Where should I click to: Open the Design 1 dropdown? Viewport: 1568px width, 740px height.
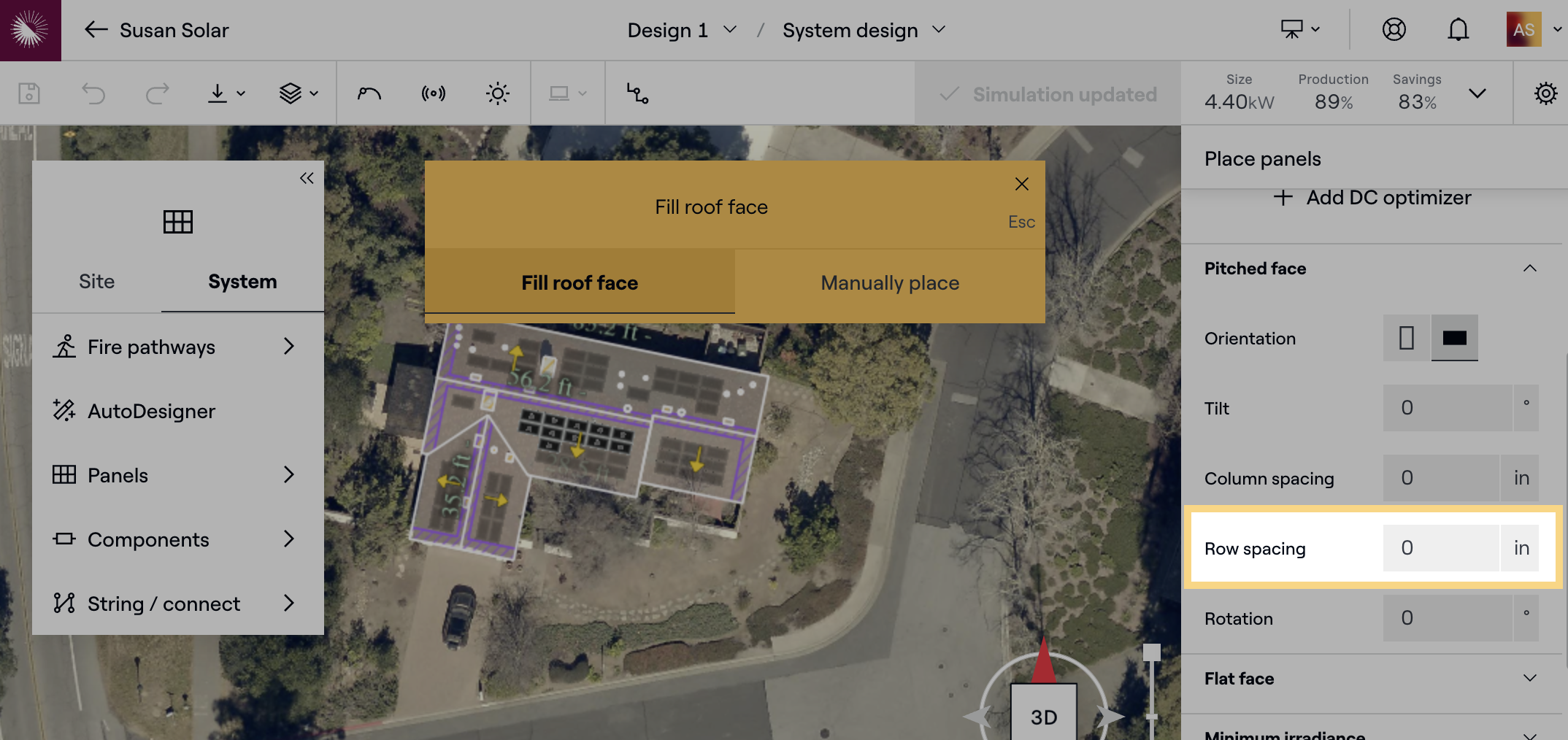(x=682, y=30)
